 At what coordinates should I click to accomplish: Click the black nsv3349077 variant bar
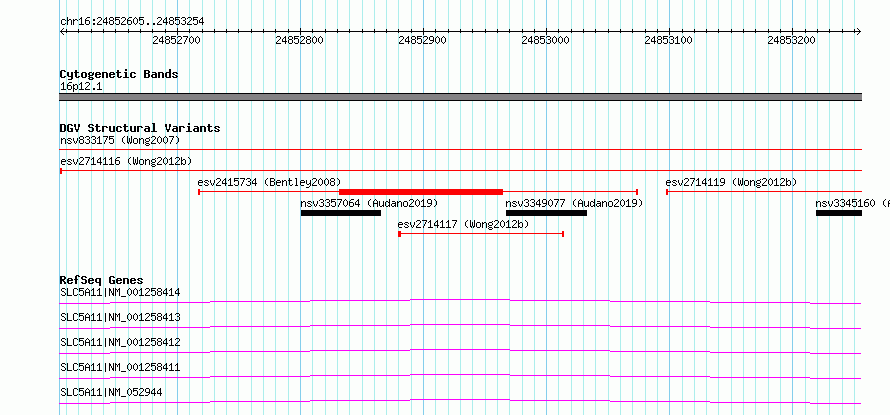(x=546, y=213)
